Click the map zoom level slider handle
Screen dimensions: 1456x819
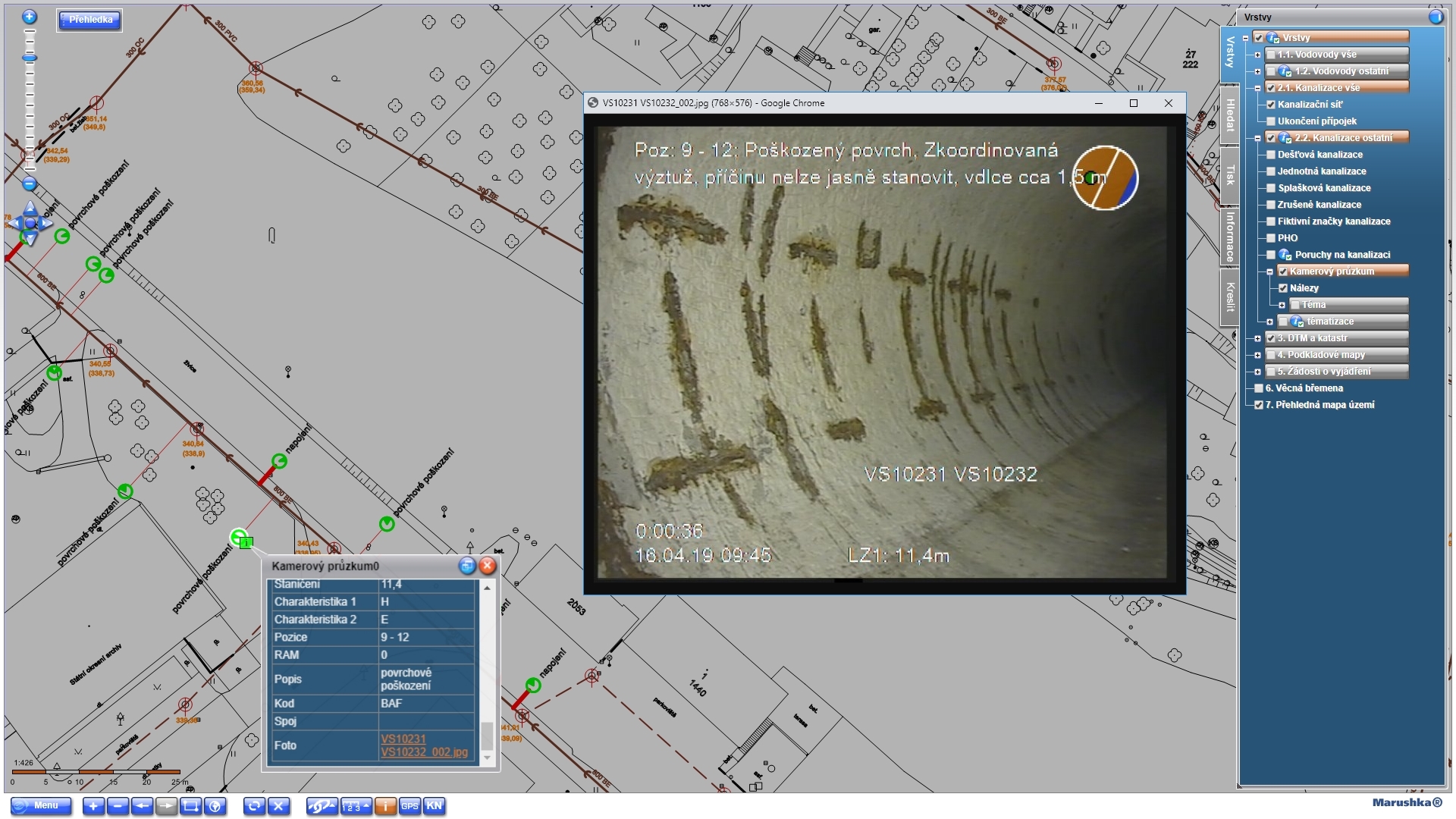30,58
